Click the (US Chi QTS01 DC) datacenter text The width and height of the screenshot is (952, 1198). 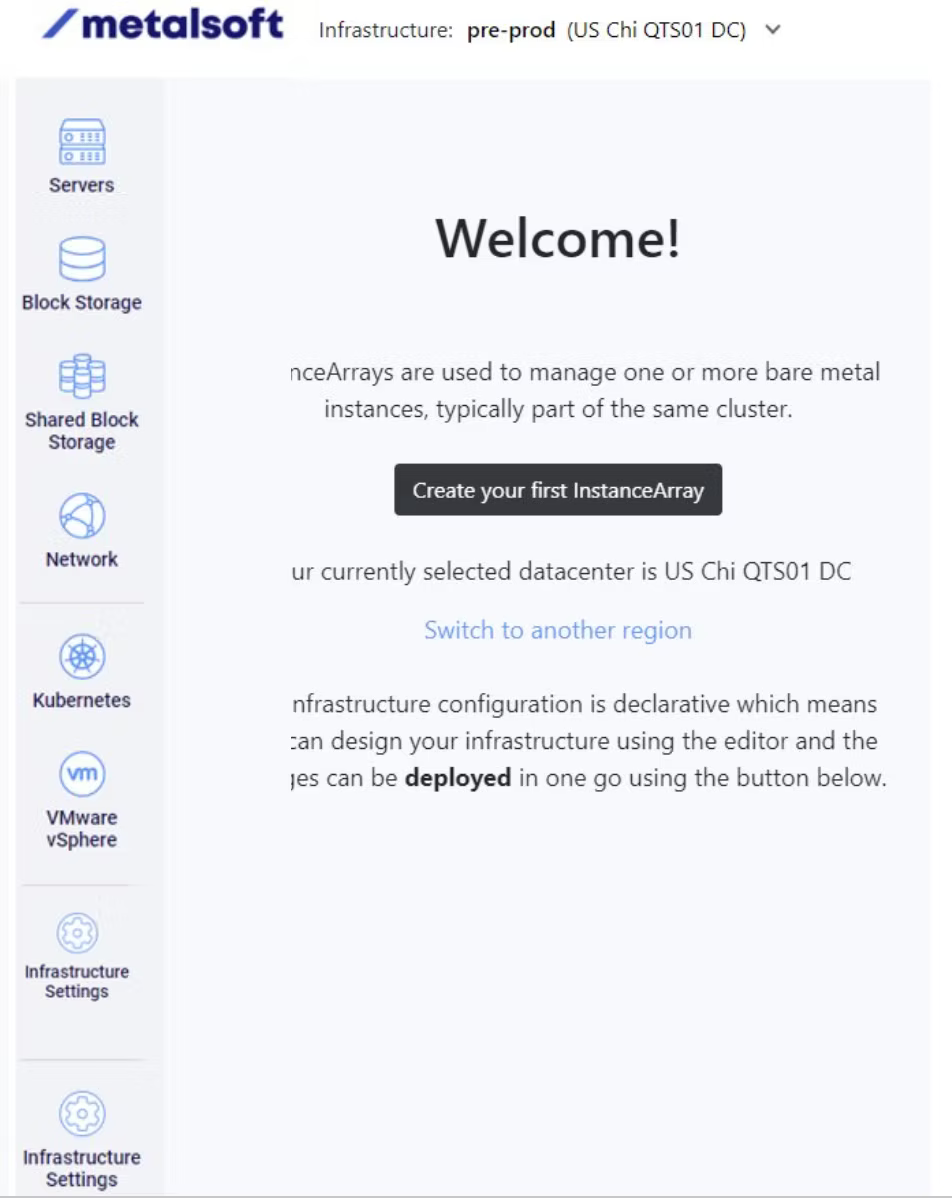[656, 30]
